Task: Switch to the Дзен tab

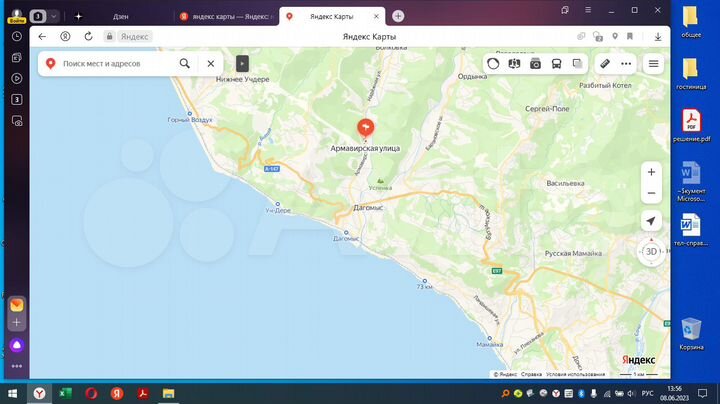Action: [x=120, y=16]
